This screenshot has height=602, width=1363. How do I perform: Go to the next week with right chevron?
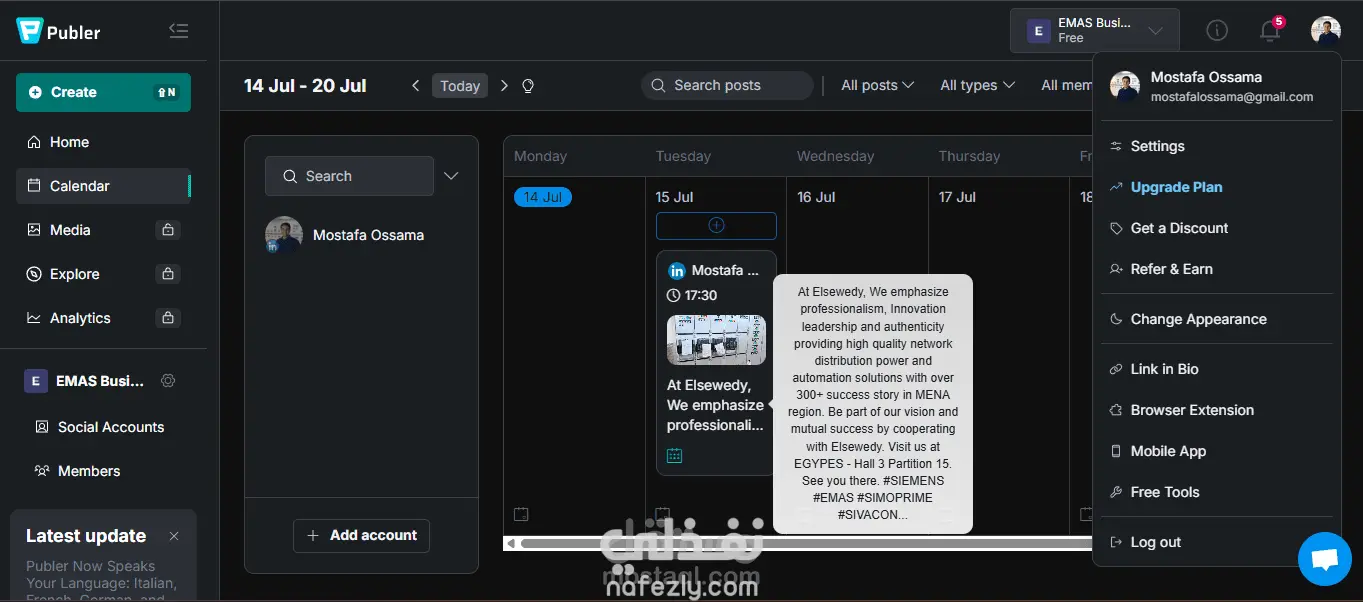click(504, 86)
